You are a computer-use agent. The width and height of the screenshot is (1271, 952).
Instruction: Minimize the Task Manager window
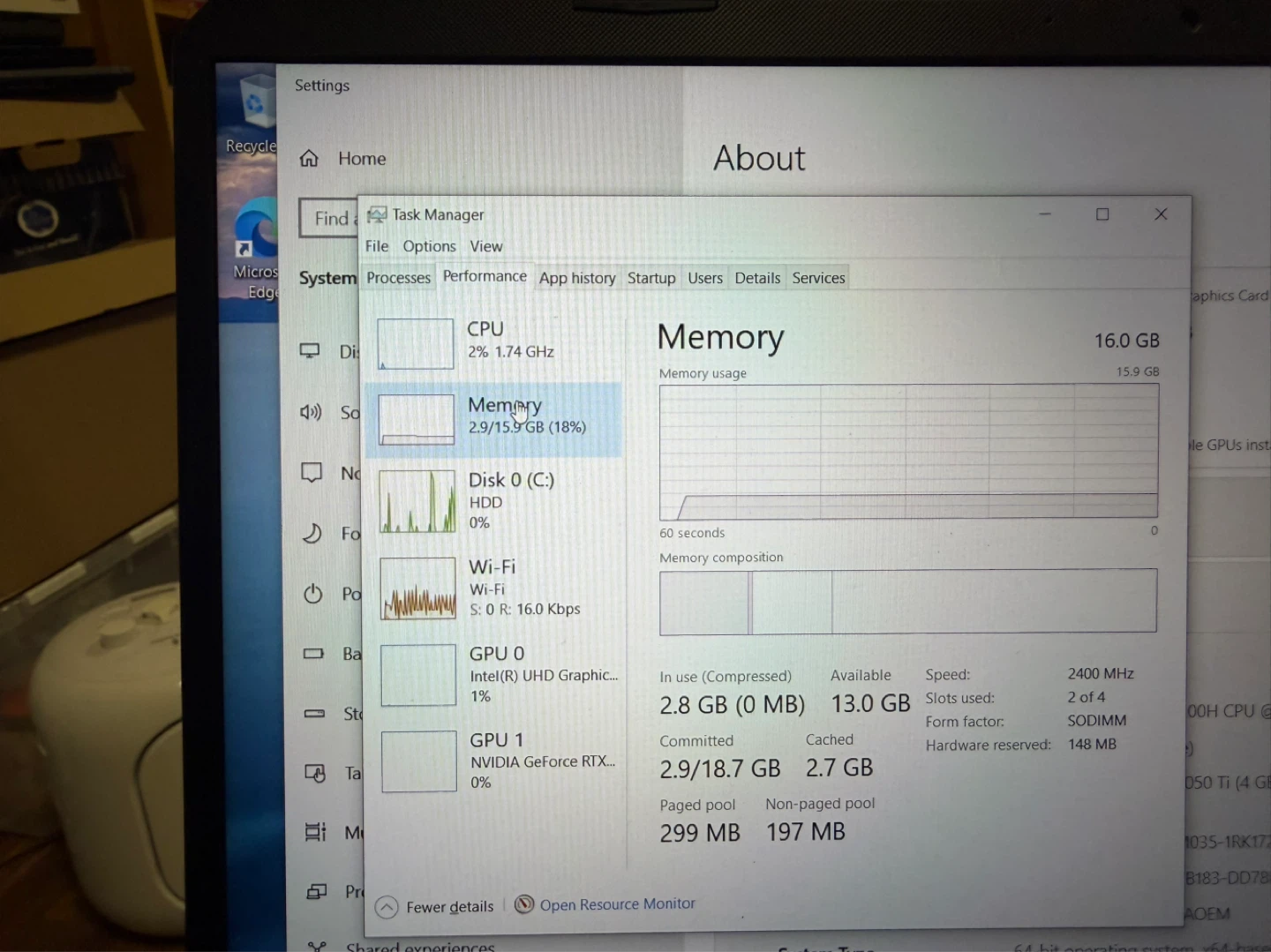tap(1045, 214)
